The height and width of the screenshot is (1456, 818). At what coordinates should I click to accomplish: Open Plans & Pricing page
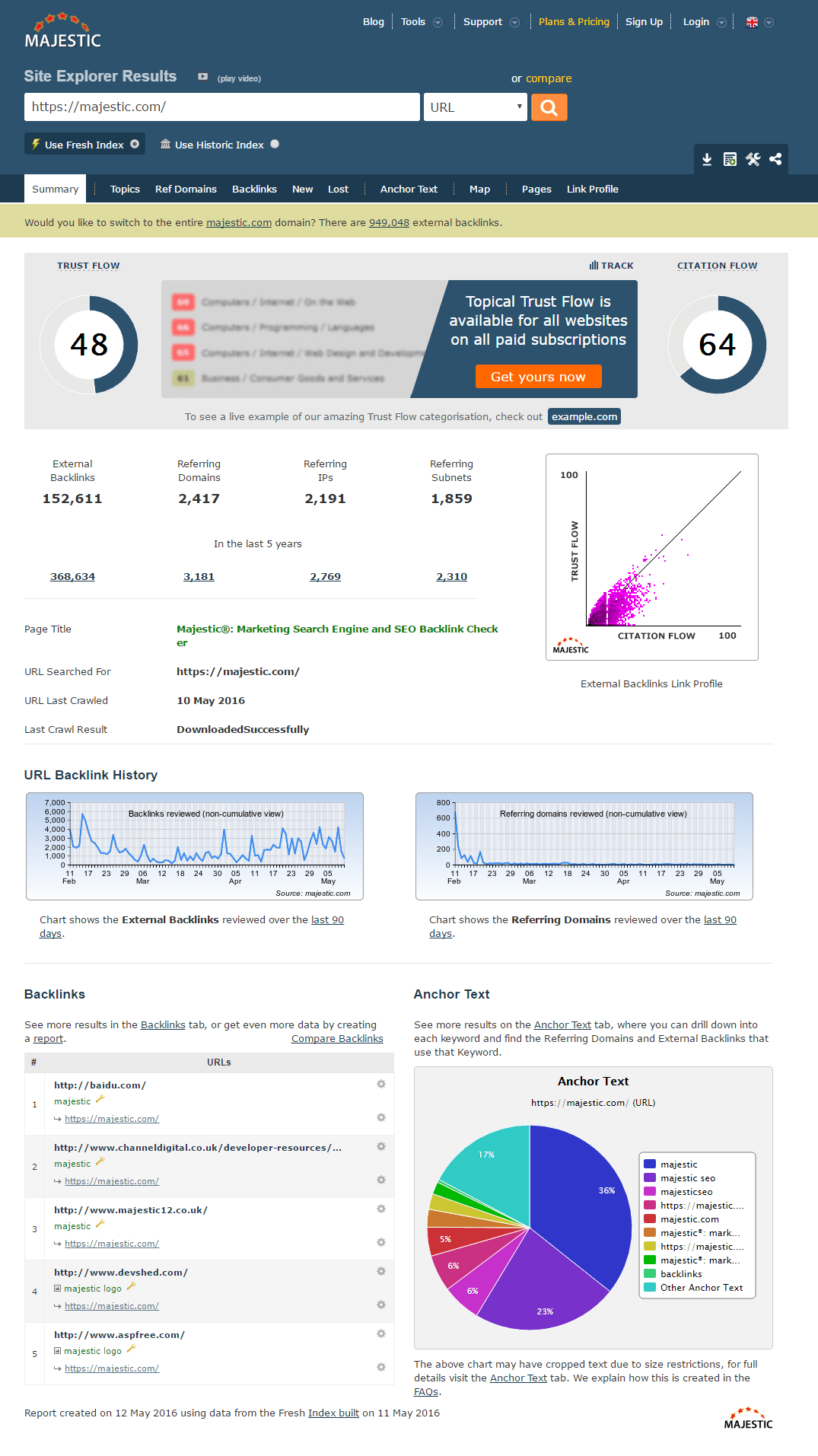pyautogui.click(x=574, y=22)
